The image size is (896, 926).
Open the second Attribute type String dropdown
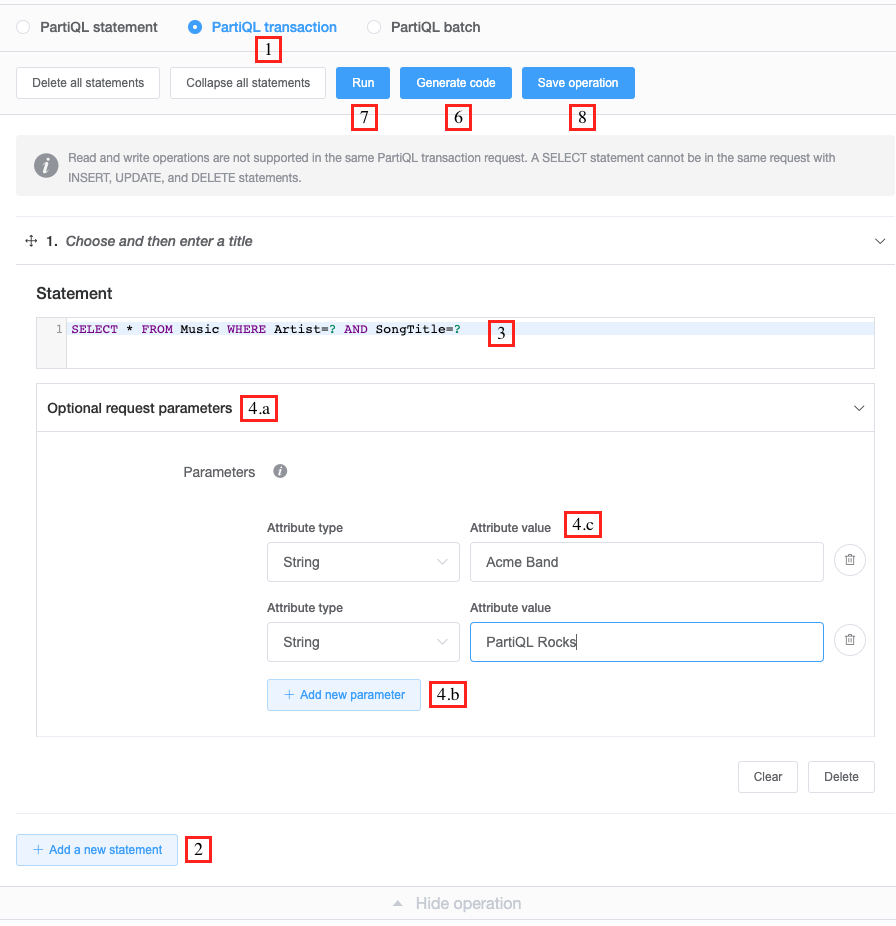[363, 642]
